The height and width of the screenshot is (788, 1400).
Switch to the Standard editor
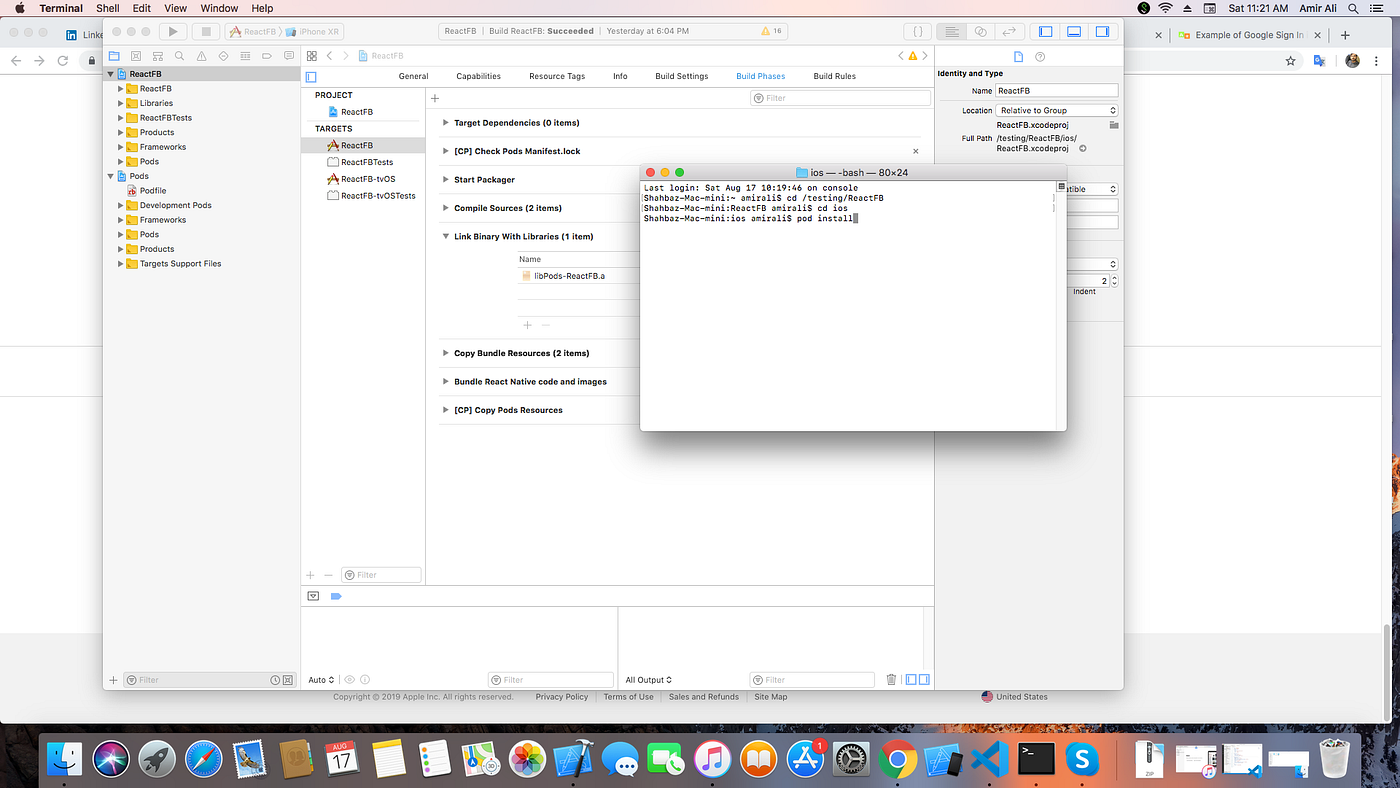[951, 32]
